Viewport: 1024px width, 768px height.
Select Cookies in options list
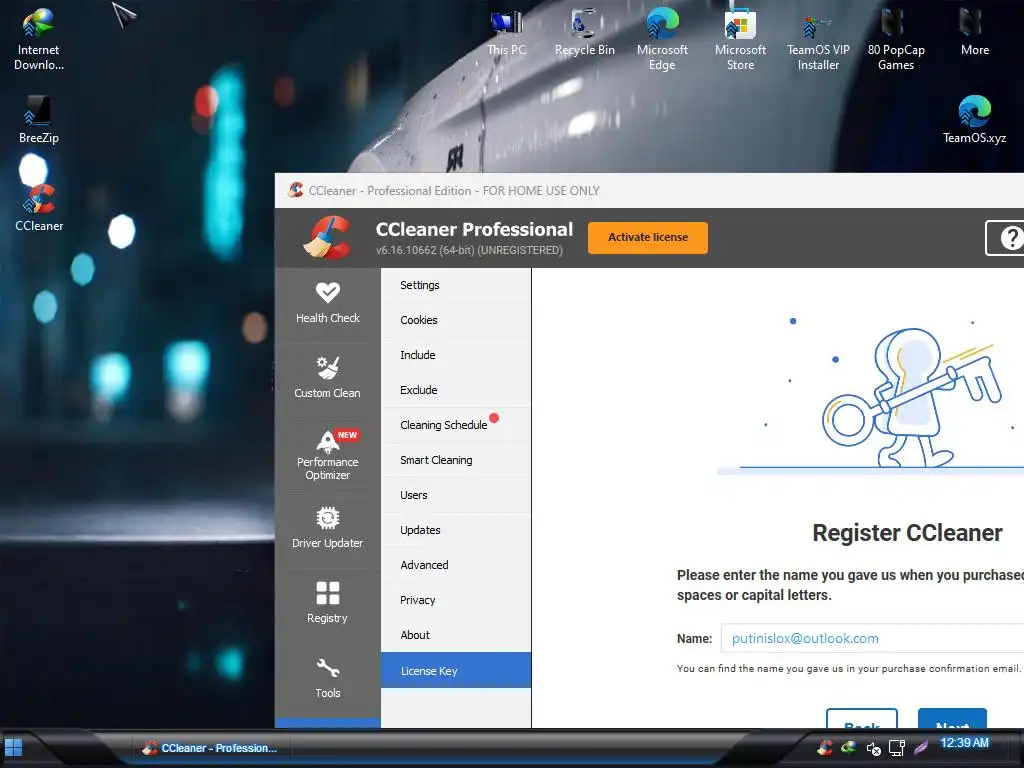(x=456, y=320)
